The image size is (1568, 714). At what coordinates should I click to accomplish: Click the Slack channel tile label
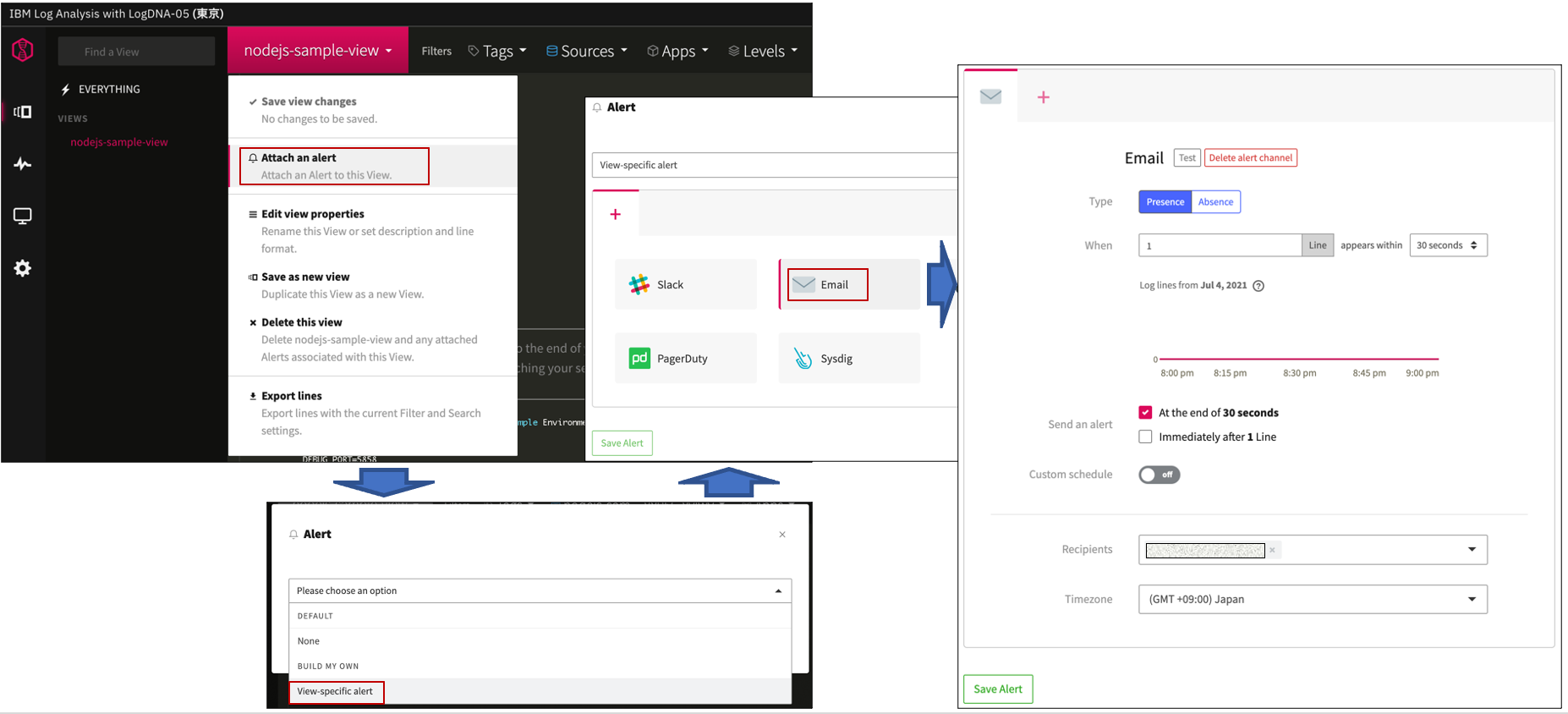point(670,285)
